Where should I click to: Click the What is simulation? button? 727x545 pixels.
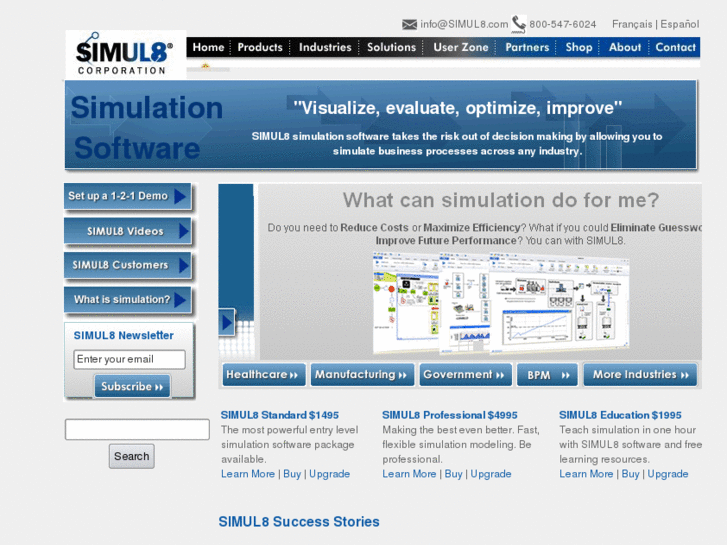[128, 300]
